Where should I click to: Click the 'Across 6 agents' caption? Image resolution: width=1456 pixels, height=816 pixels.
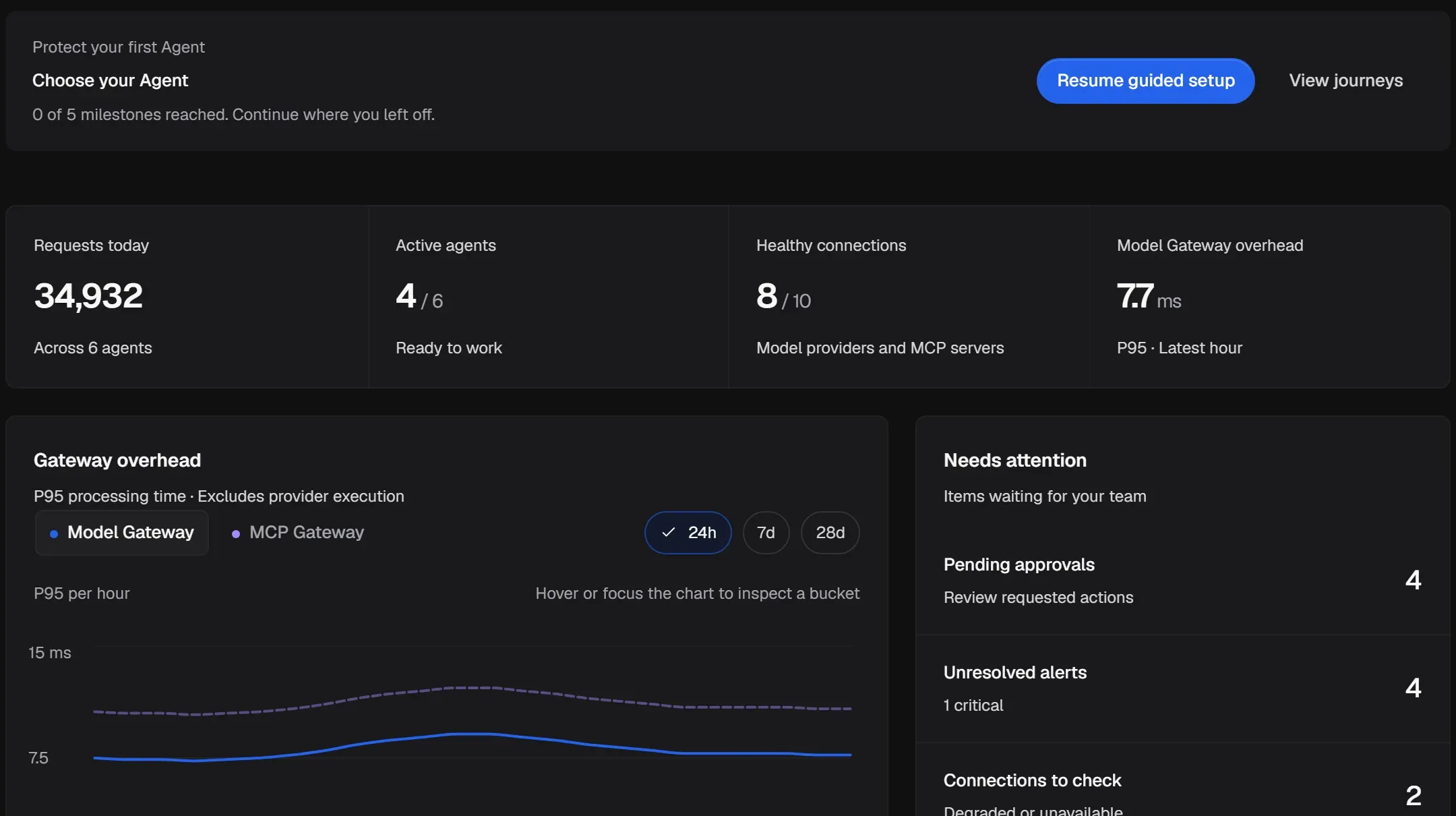coord(93,348)
